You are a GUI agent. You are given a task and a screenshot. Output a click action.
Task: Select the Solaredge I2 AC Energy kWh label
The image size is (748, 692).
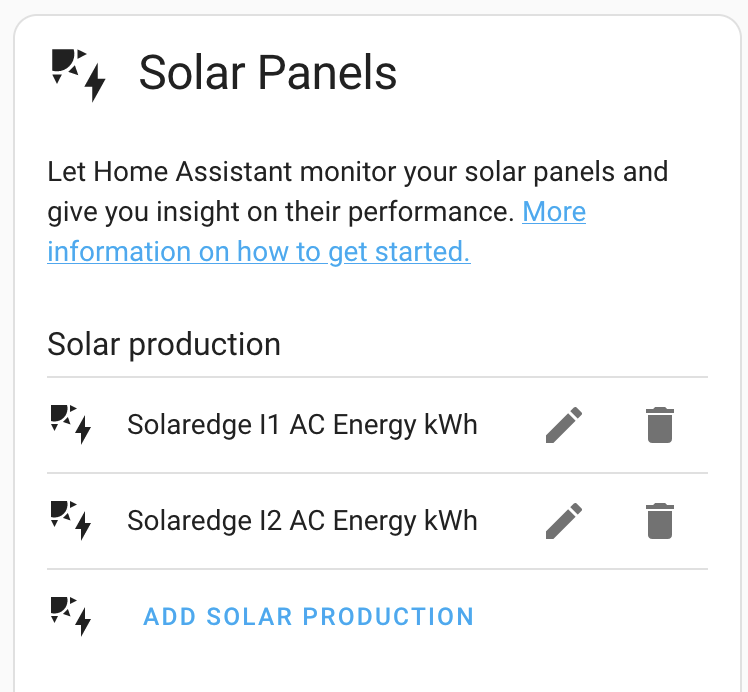[302, 520]
